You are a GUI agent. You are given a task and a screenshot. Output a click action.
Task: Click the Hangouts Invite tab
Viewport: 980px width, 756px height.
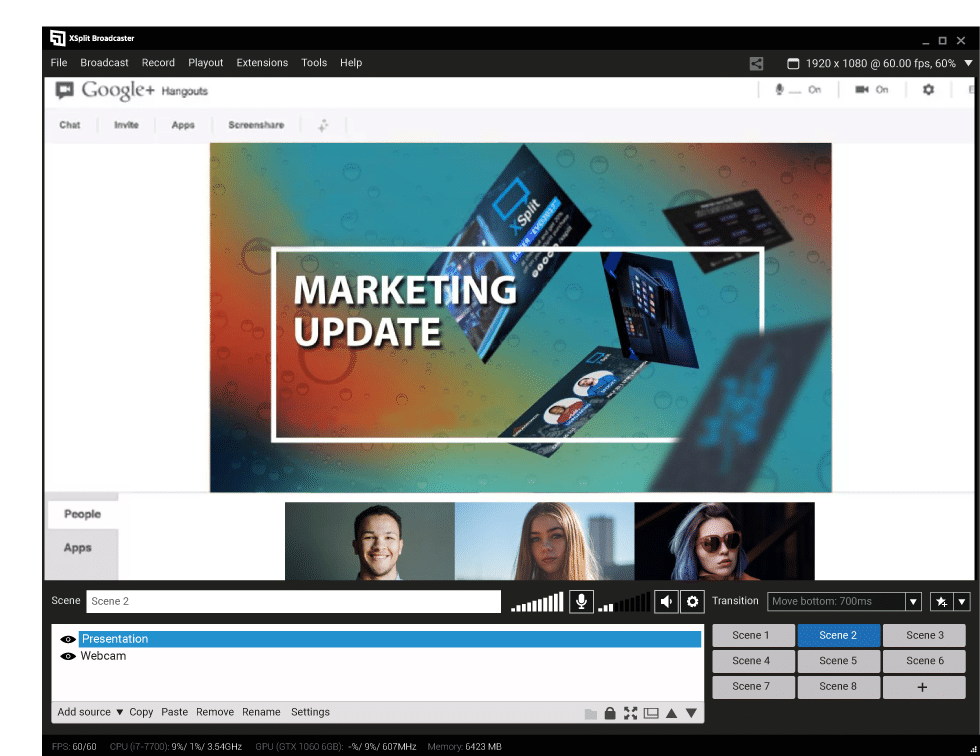[126, 125]
